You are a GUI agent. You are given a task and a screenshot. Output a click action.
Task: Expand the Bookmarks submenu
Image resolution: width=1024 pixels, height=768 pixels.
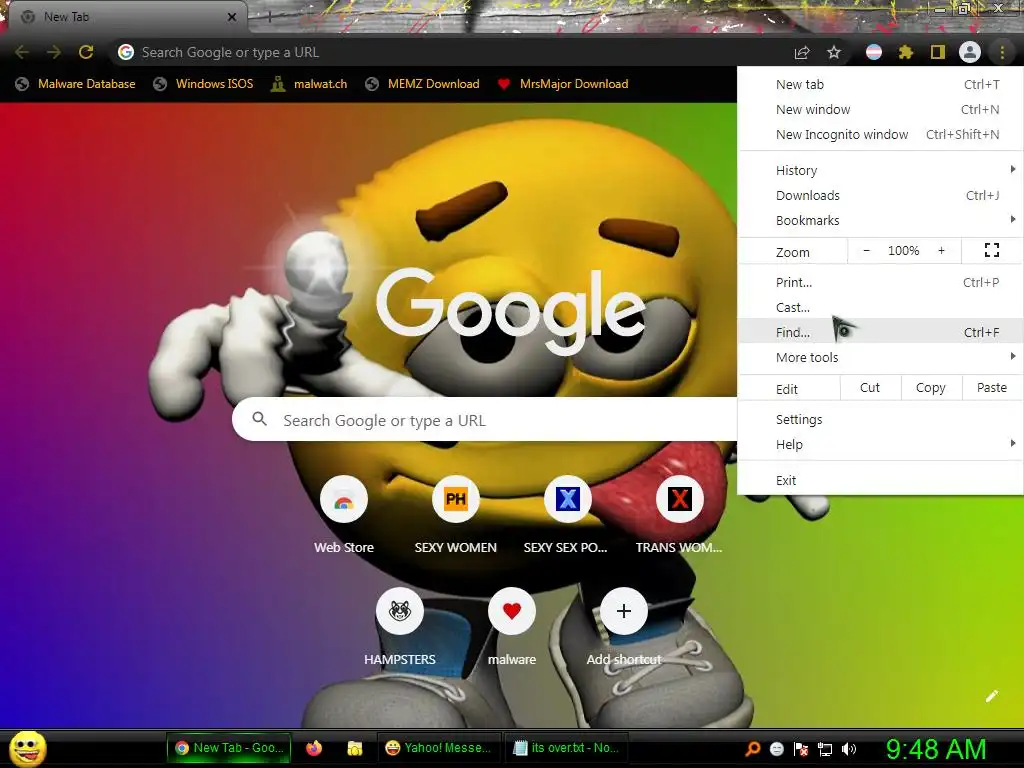tap(880, 220)
